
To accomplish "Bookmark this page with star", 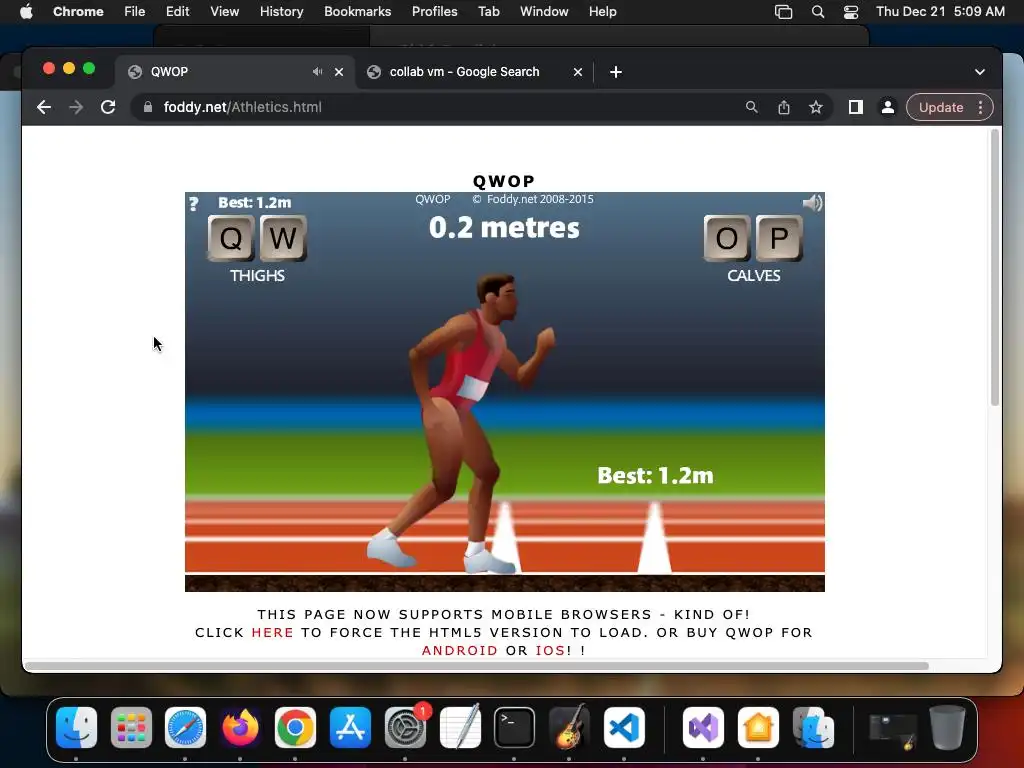I will coord(816,107).
